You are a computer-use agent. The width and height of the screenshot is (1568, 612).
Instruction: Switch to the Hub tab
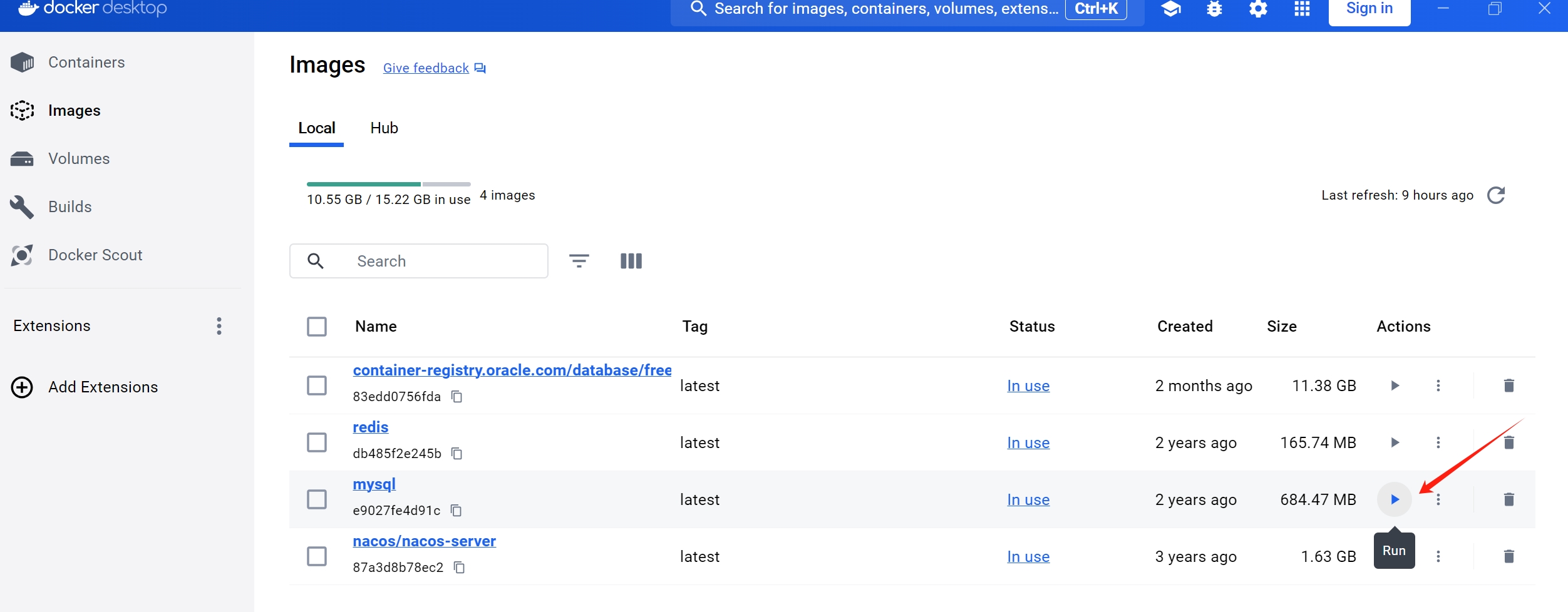384,128
